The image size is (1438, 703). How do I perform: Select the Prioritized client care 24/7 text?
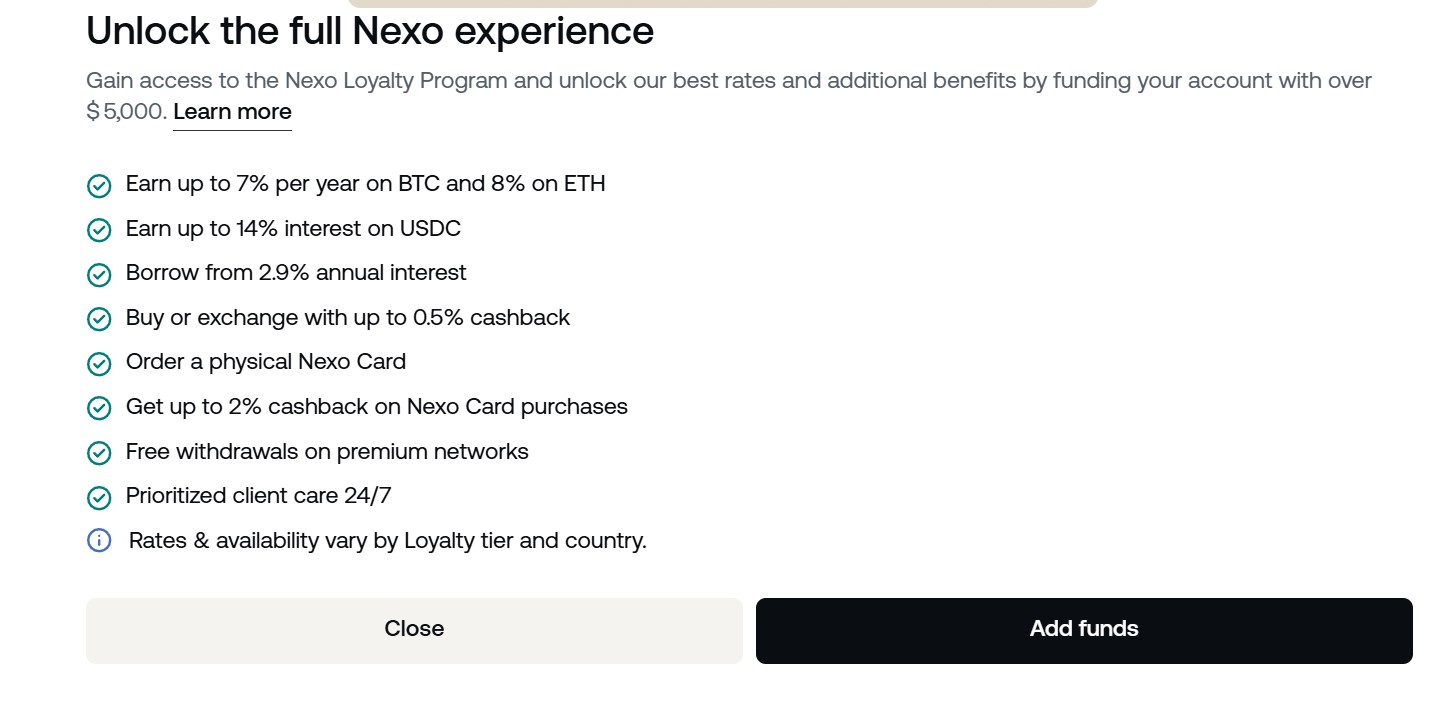(x=258, y=496)
